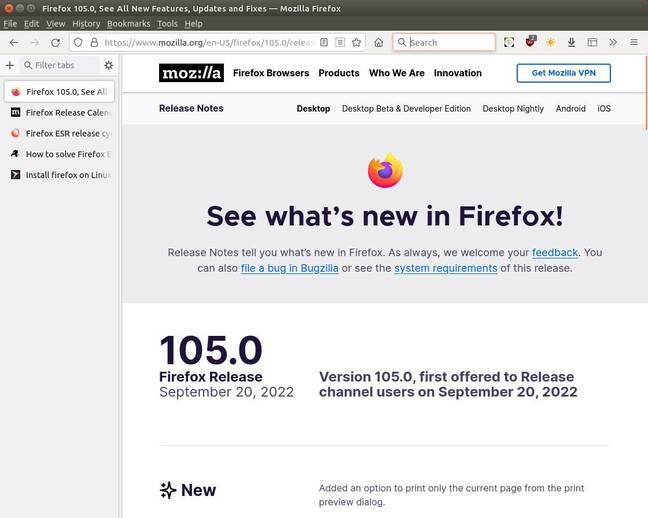Viewport: 648px width, 518px height.
Task: Click the Get Mozilla VPN button
Action: (563, 73)
